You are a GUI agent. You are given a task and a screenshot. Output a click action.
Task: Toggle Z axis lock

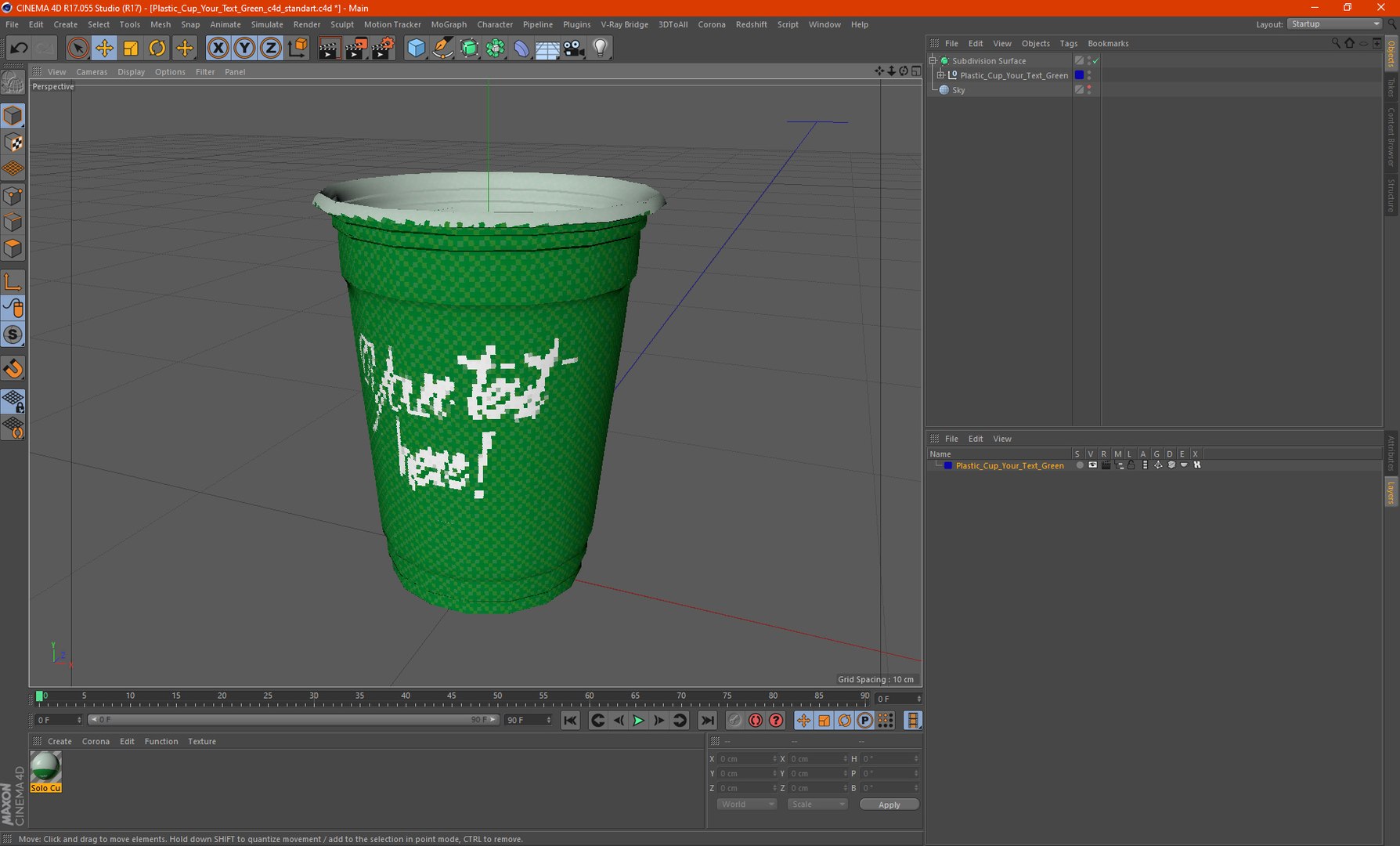pos(270,49)
